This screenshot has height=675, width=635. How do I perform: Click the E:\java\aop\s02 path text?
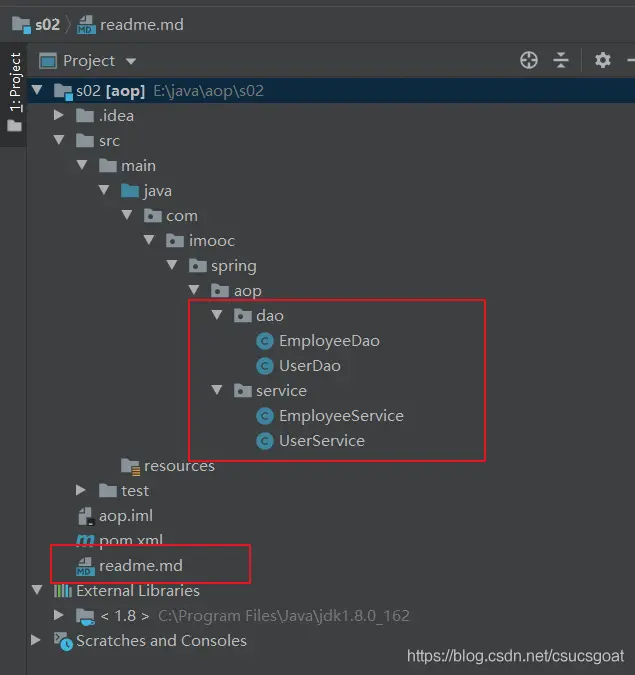[x=209, y=91]
